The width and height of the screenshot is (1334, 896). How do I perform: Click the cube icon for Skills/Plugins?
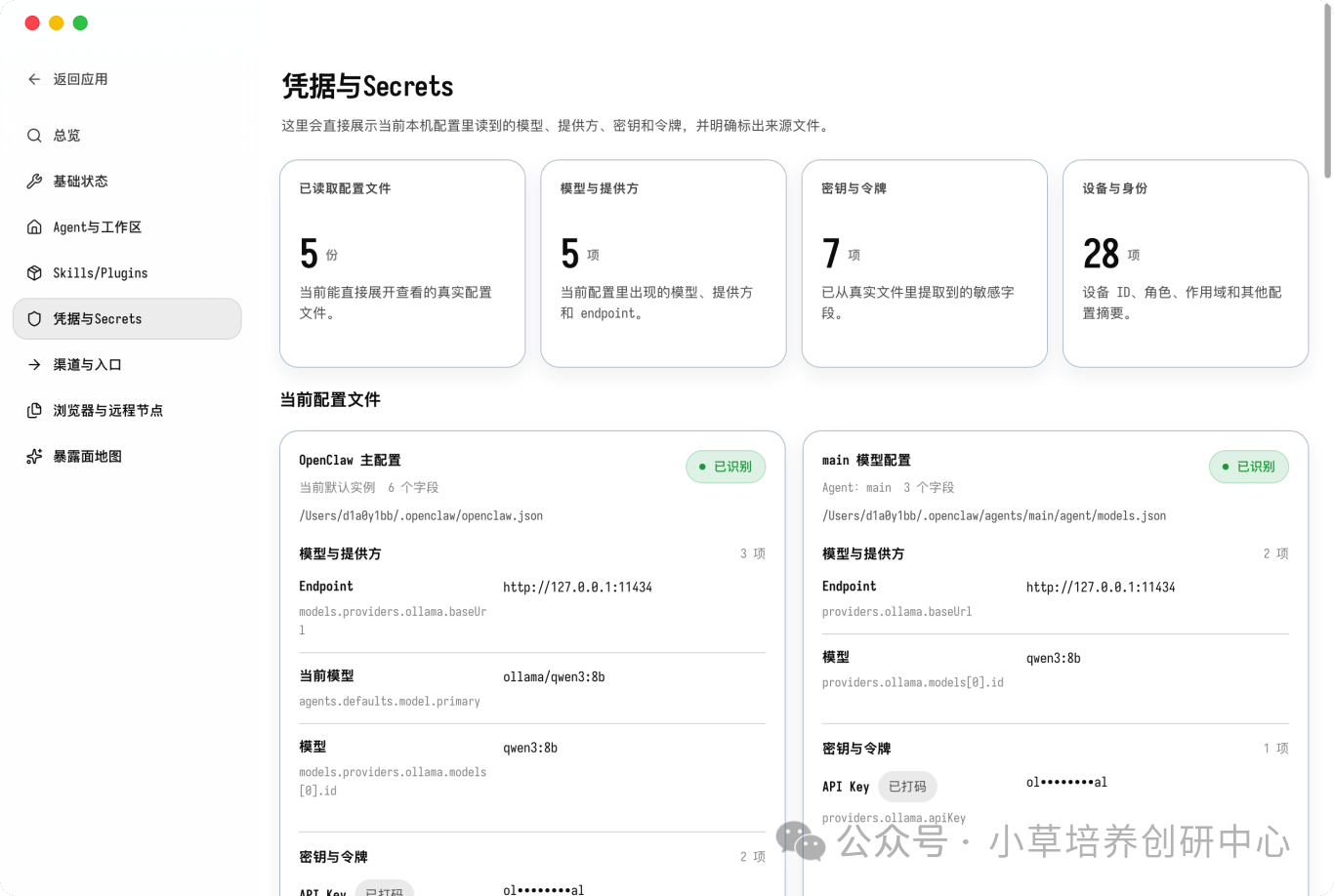(34, 273)
